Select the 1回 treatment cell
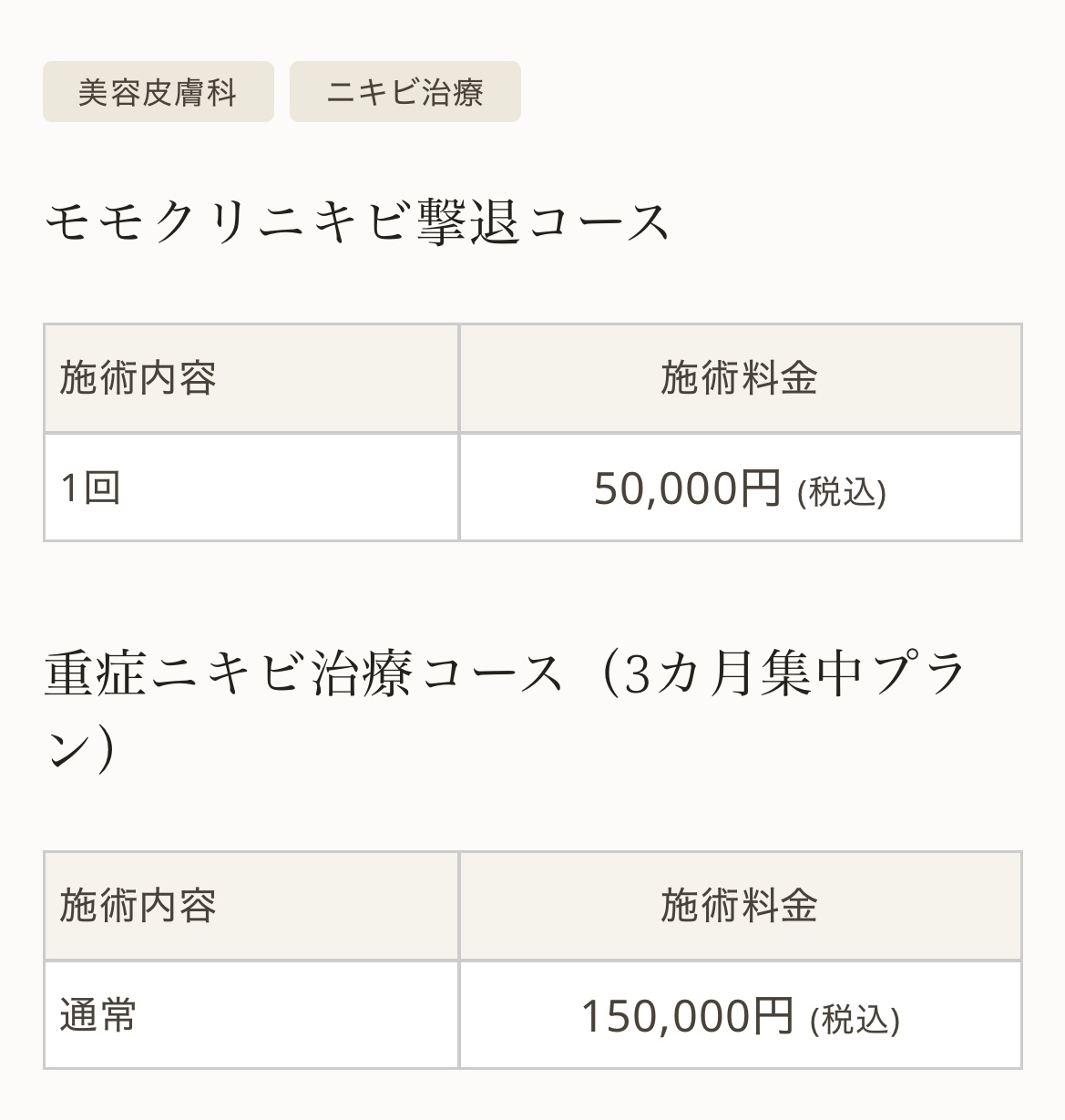 [91, 488]
